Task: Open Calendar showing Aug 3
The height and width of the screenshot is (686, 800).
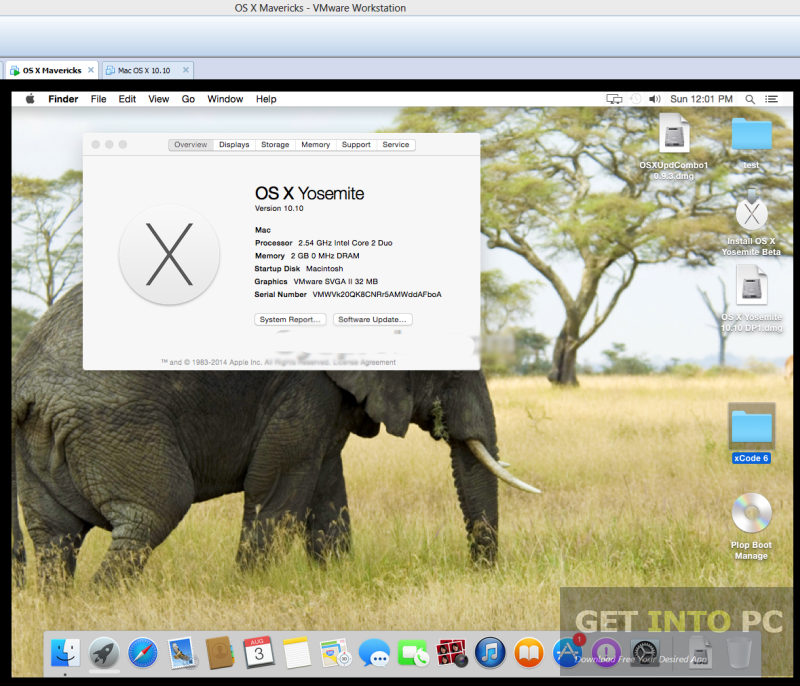Action: point(259,652)
